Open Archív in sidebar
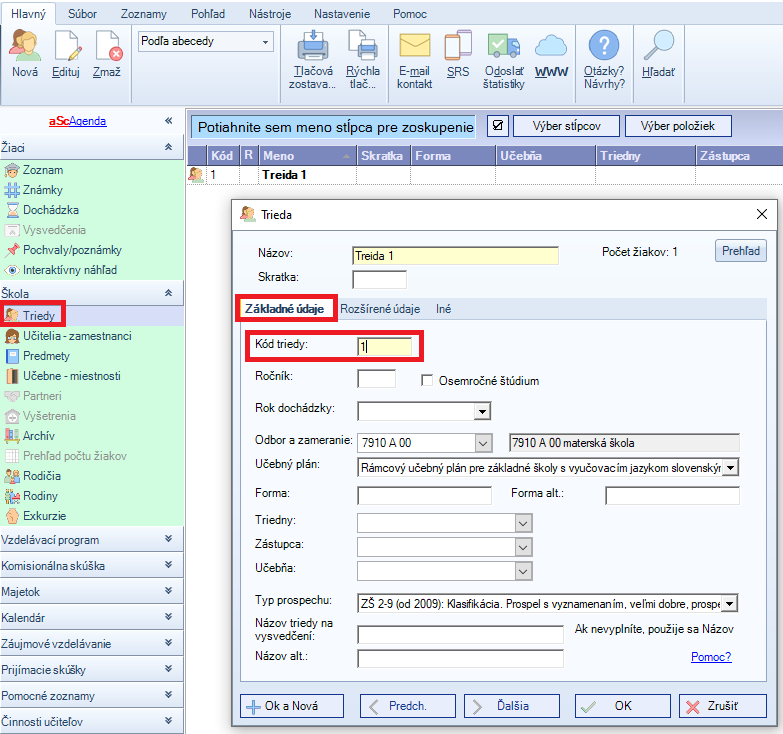The height and width of the screenshot is (734, 783). click(38, 435)
